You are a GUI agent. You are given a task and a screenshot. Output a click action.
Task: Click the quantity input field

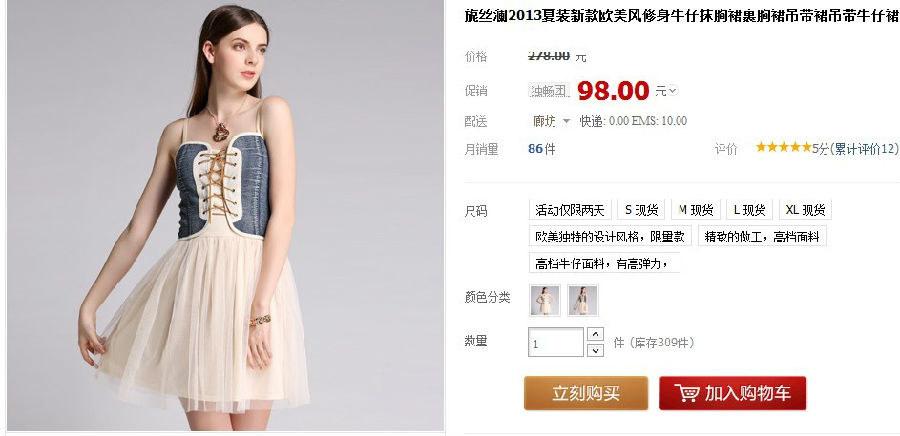tap(556, 342)
